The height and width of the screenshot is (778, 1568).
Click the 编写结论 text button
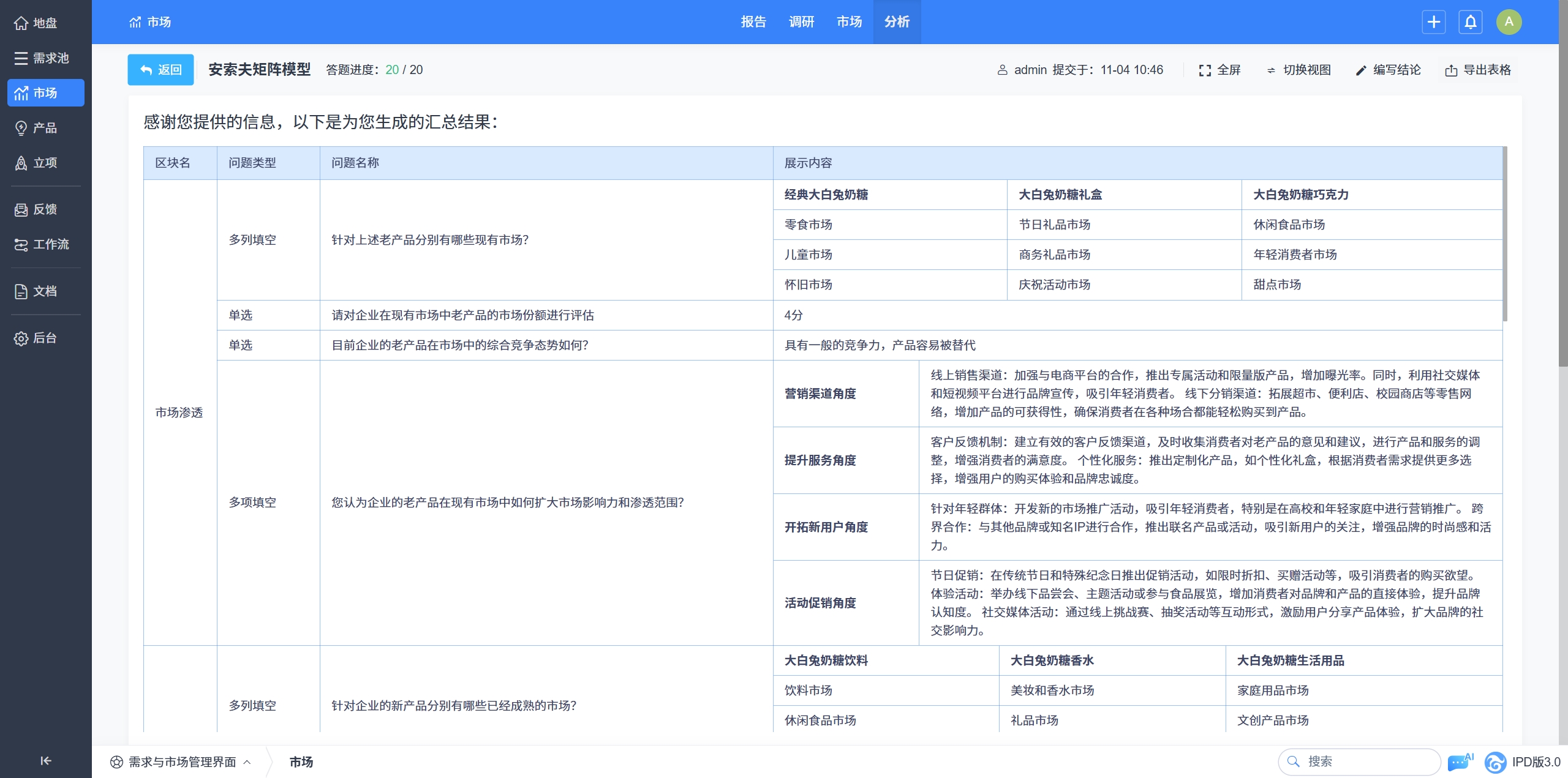pos(1397,70)
